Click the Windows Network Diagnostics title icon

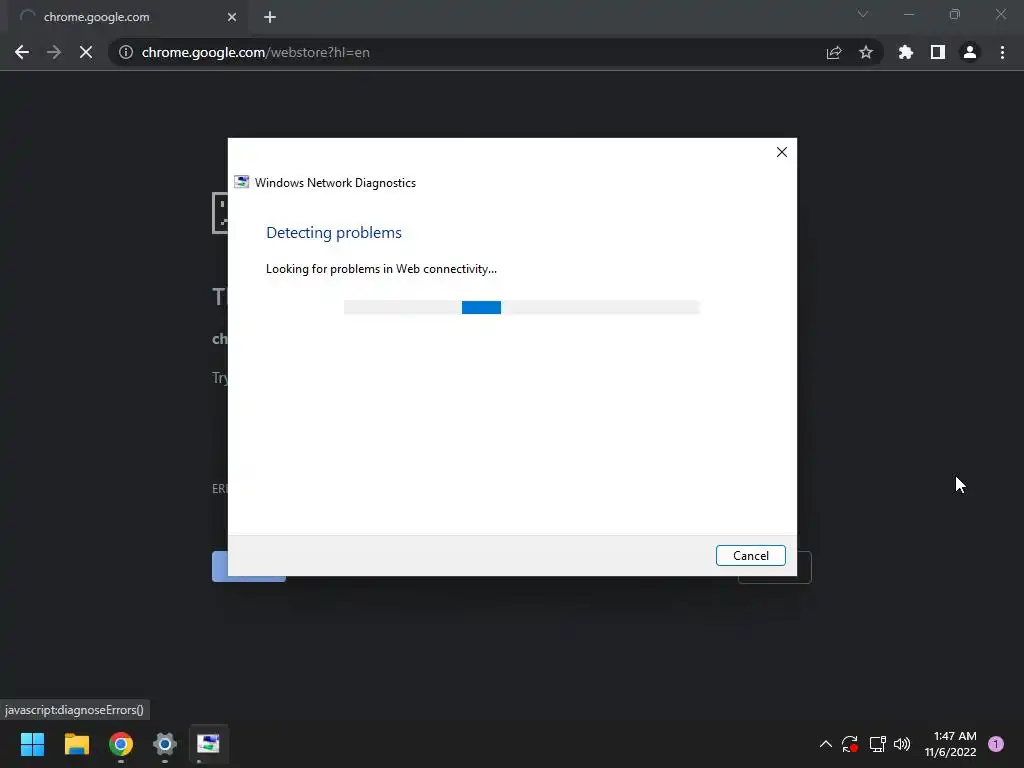point(242,182)
